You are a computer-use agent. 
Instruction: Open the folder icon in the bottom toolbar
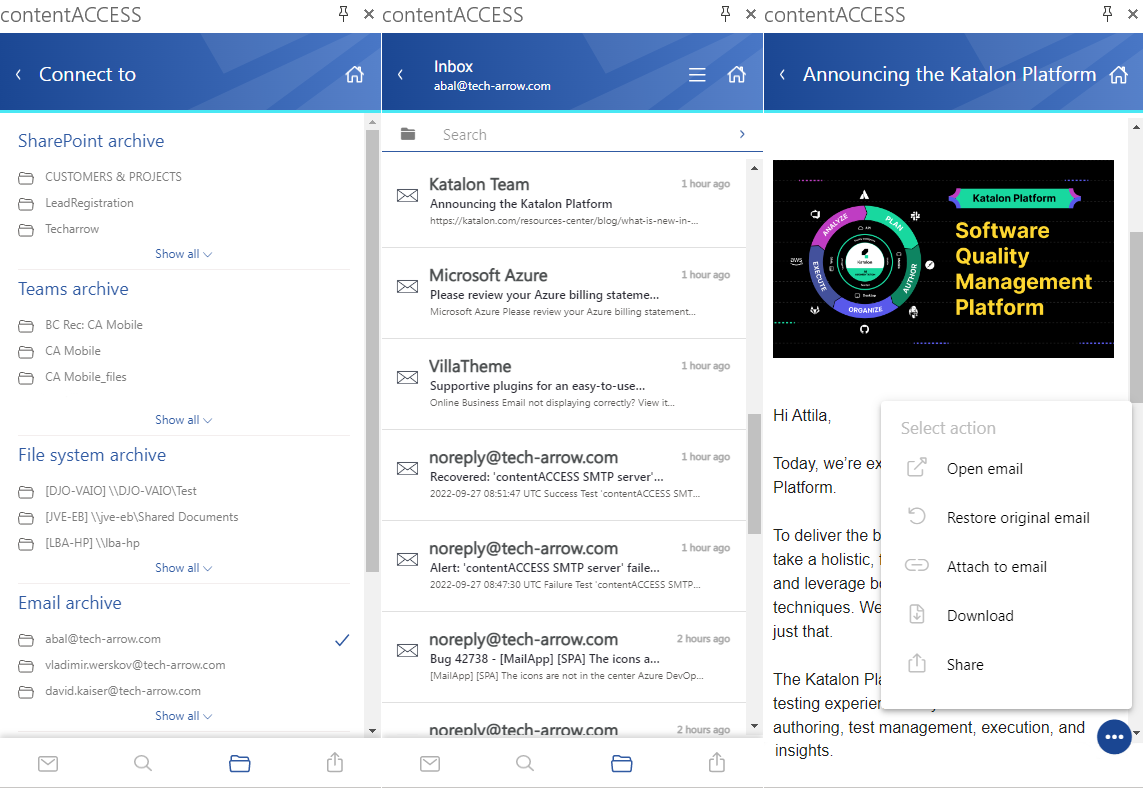[239, 762]
